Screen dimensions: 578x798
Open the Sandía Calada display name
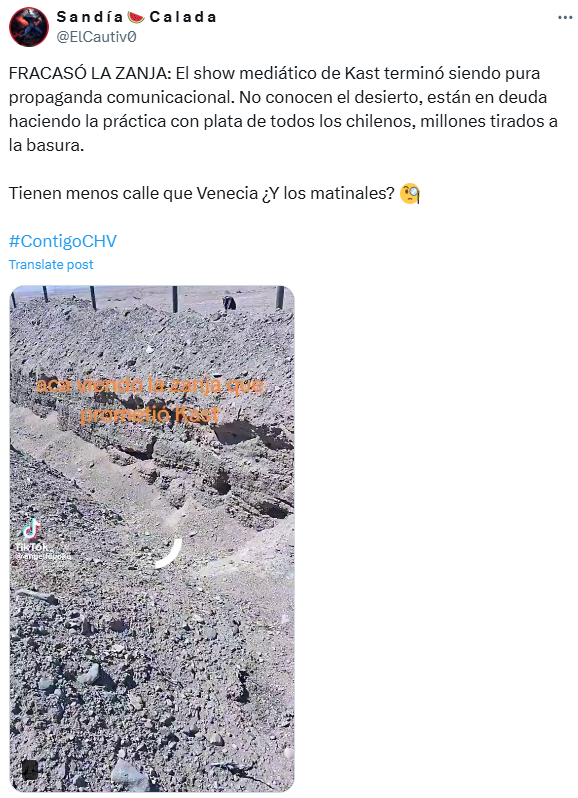(136, 17)
